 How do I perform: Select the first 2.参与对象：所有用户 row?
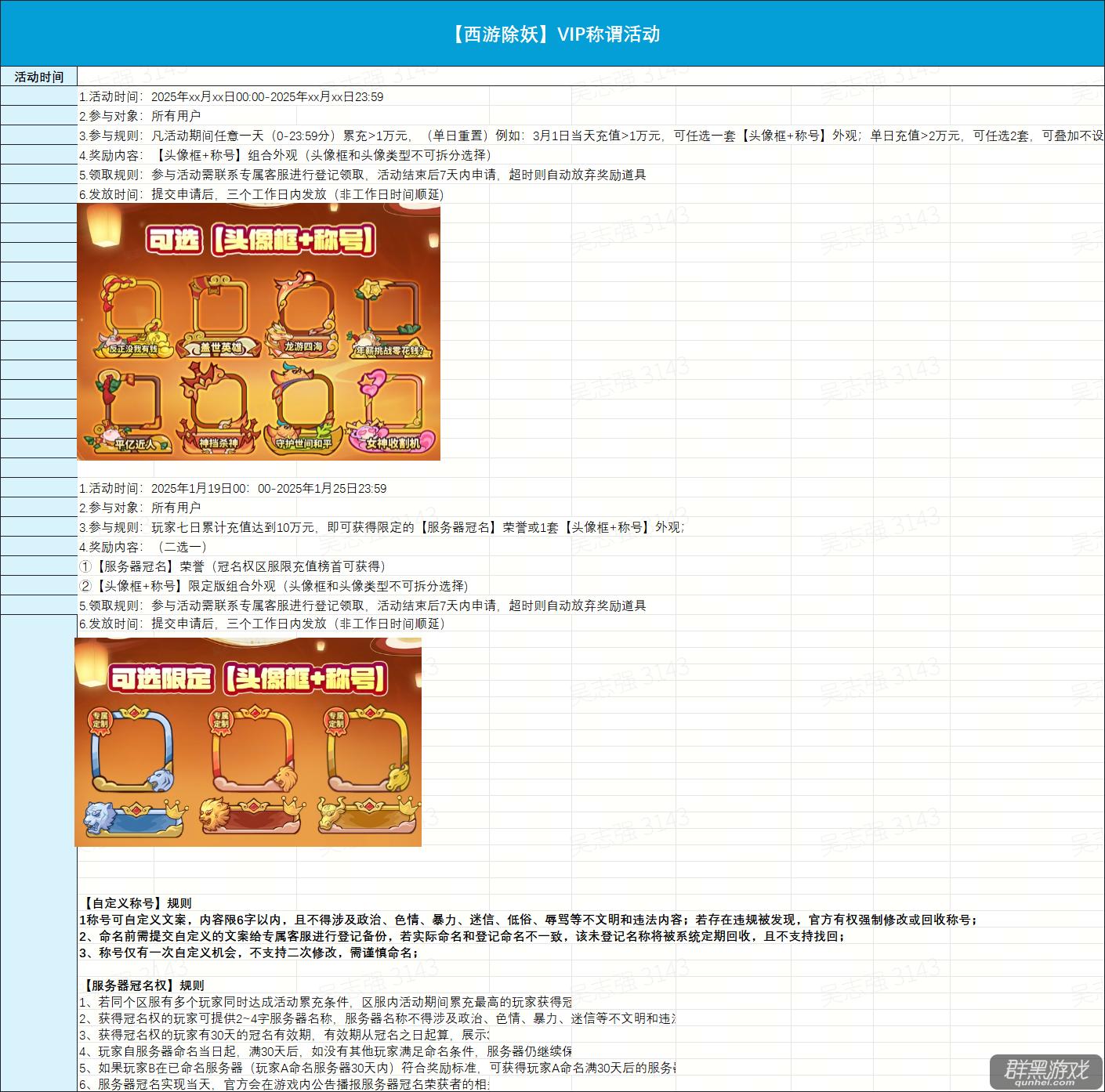(140, 116)
